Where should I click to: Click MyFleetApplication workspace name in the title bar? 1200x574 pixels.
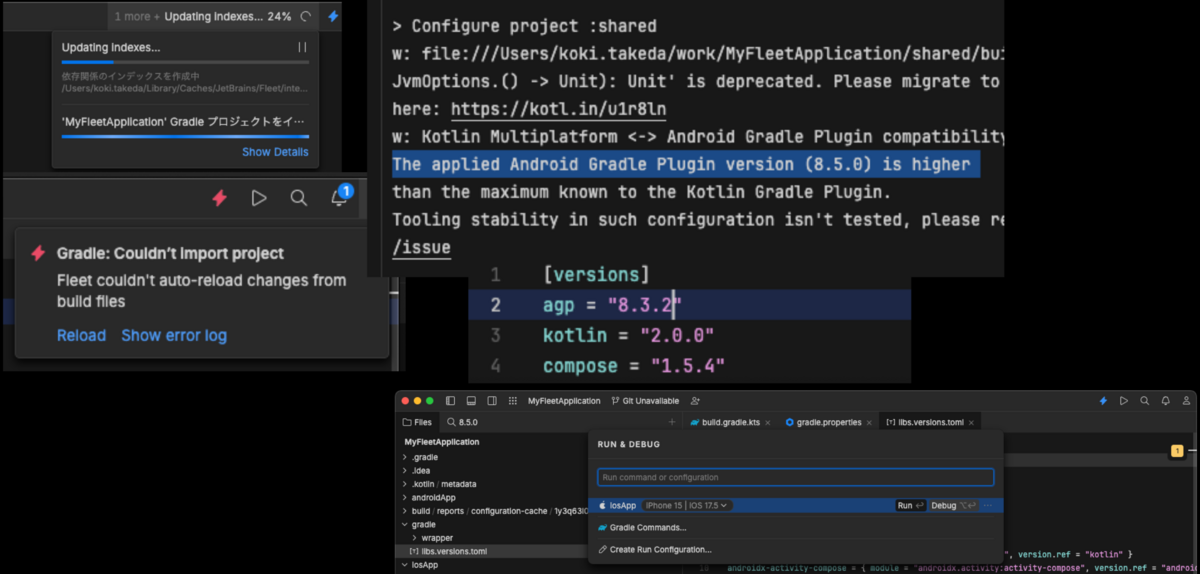click(564, 401)
